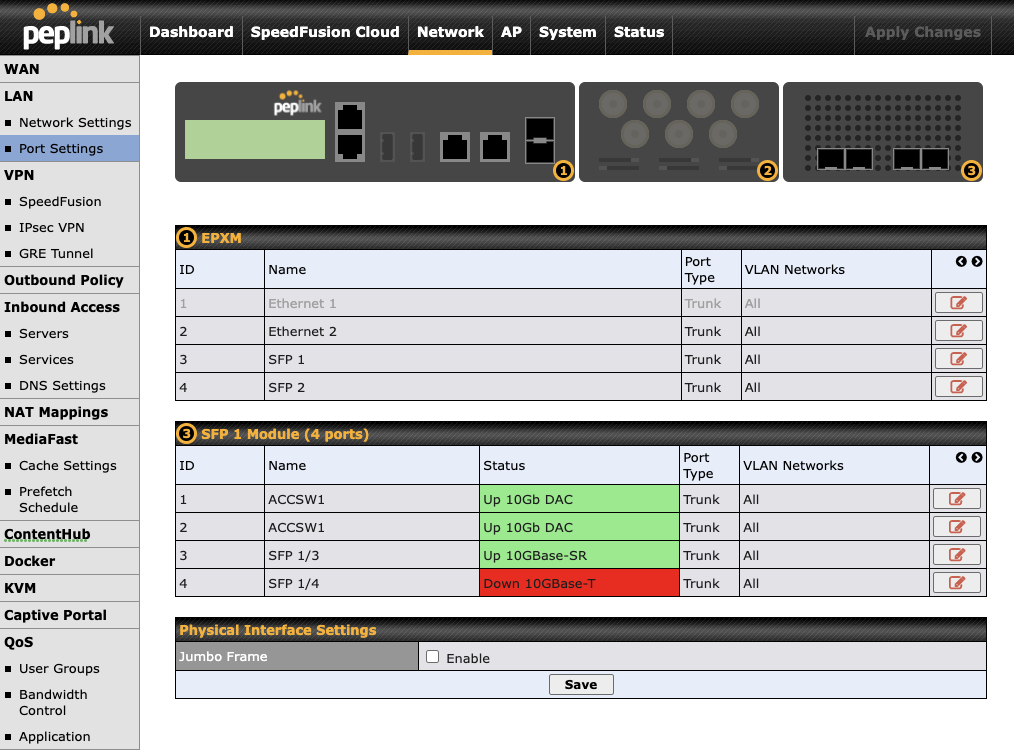The height and width of the screenshot is (750, 1014).
Task: Save the physical interface settings
Action: coord(581,684)
